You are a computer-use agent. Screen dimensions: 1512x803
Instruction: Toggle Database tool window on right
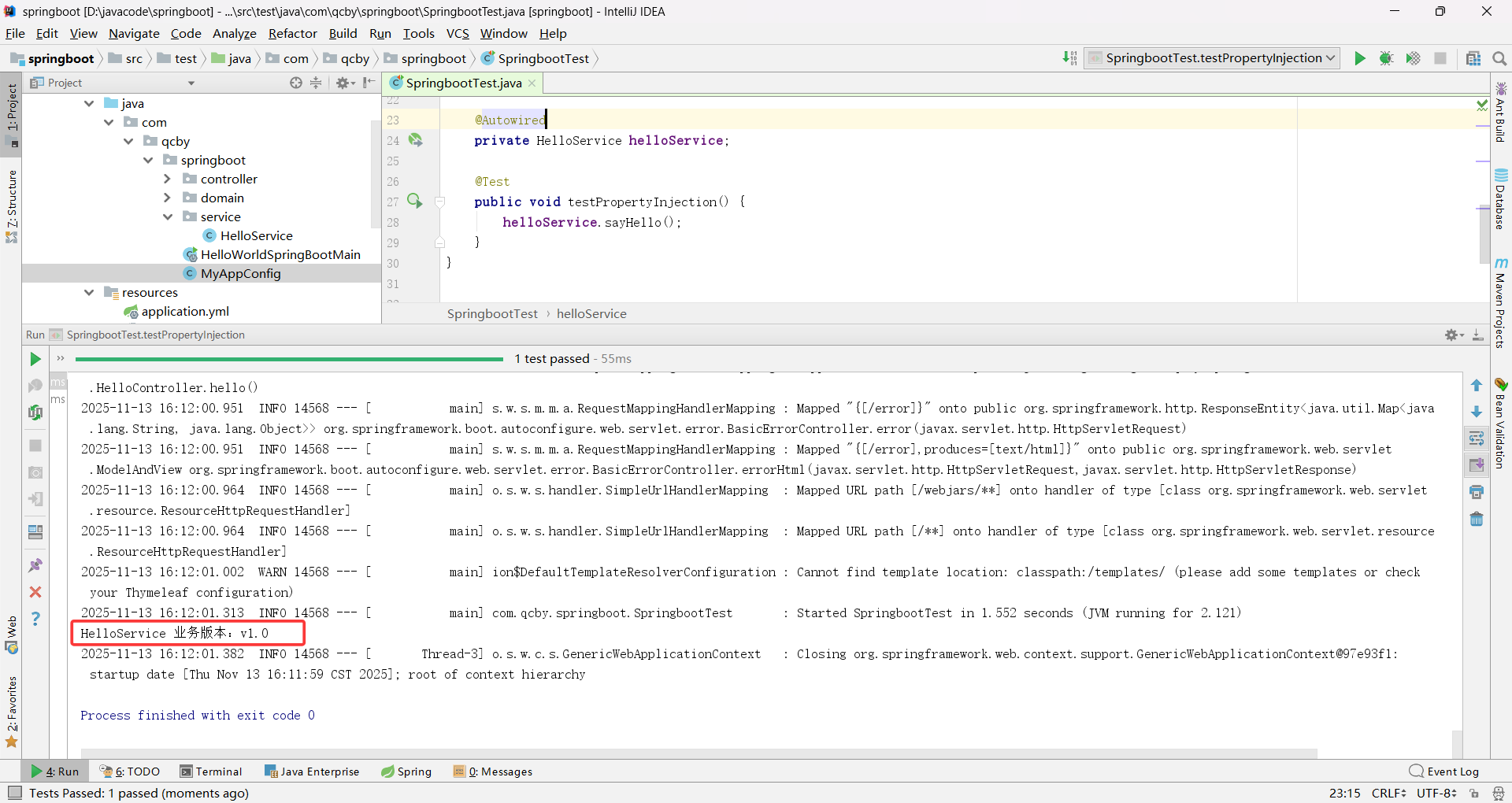coord(1501,199)
